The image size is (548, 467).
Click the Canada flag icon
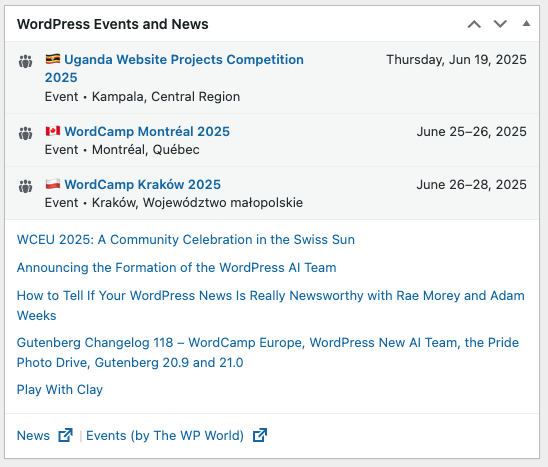point(53,131)
